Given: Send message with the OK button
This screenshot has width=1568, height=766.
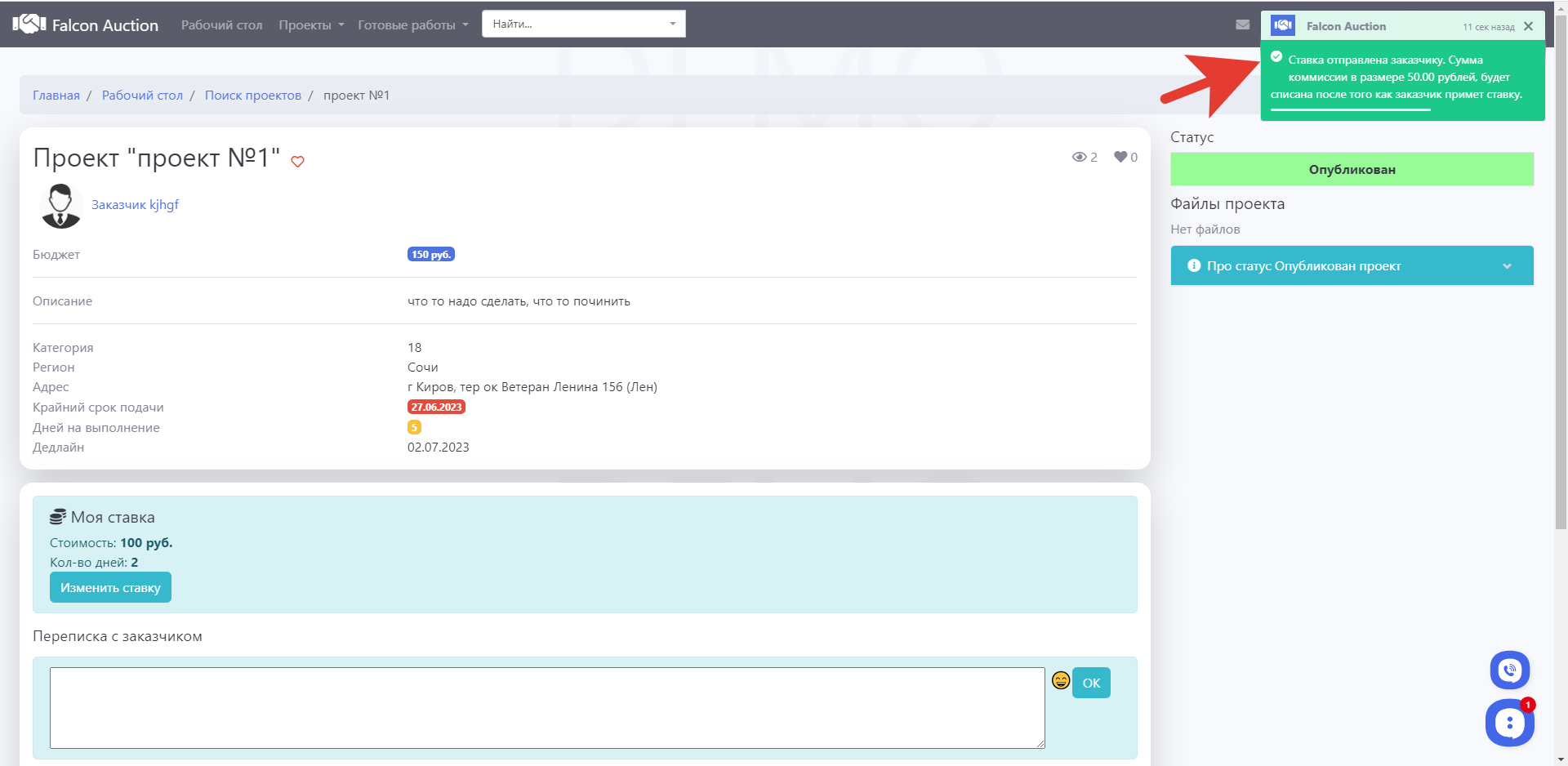Looking at the screenshot, I should 1091,684.
